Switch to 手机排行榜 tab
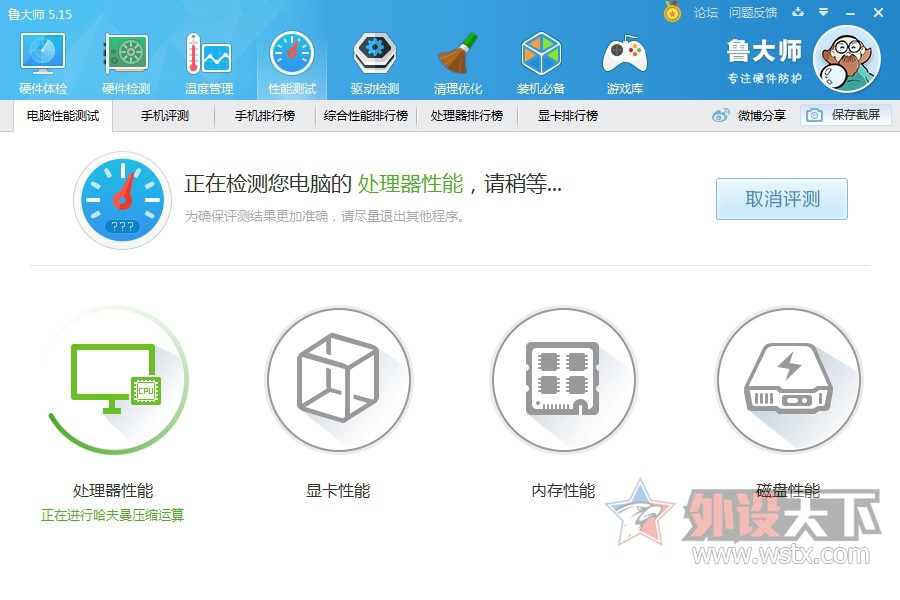Screen dimensions: 900x600 (x=265, y=116)
